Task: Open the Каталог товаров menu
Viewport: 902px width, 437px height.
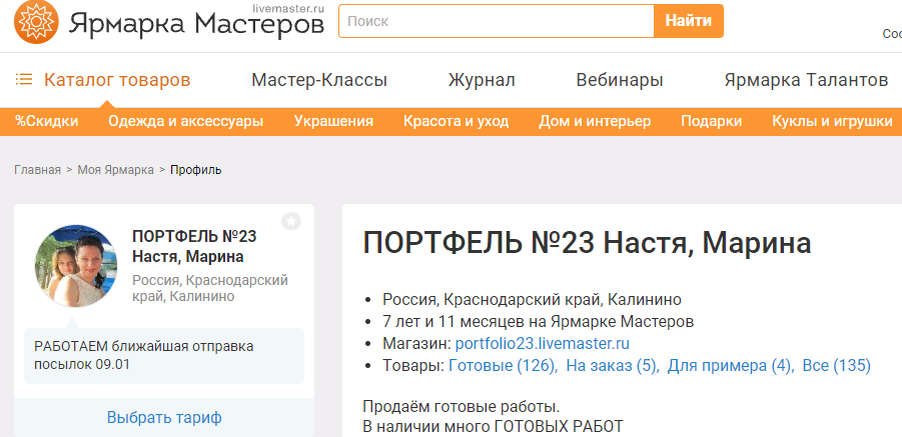Action: click(x=117, y=80)
